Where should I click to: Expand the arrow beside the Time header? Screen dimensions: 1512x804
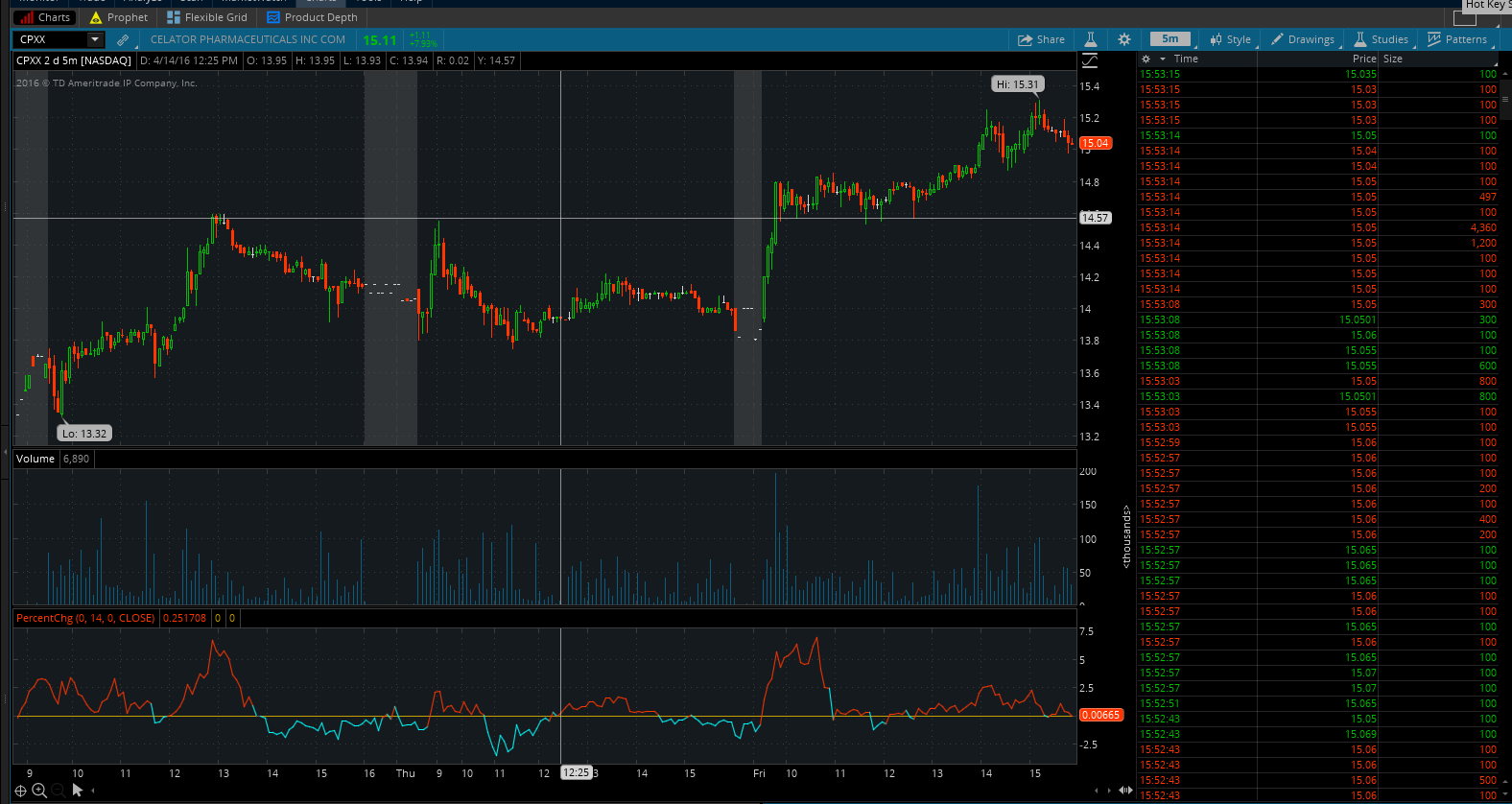tap(1163, 59)
